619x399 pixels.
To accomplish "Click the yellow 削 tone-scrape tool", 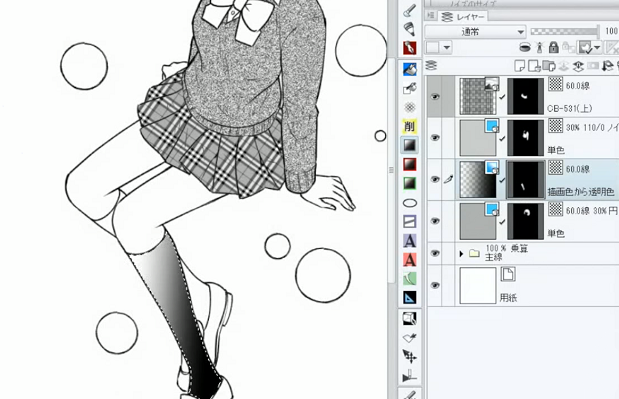I will [410, 126].
